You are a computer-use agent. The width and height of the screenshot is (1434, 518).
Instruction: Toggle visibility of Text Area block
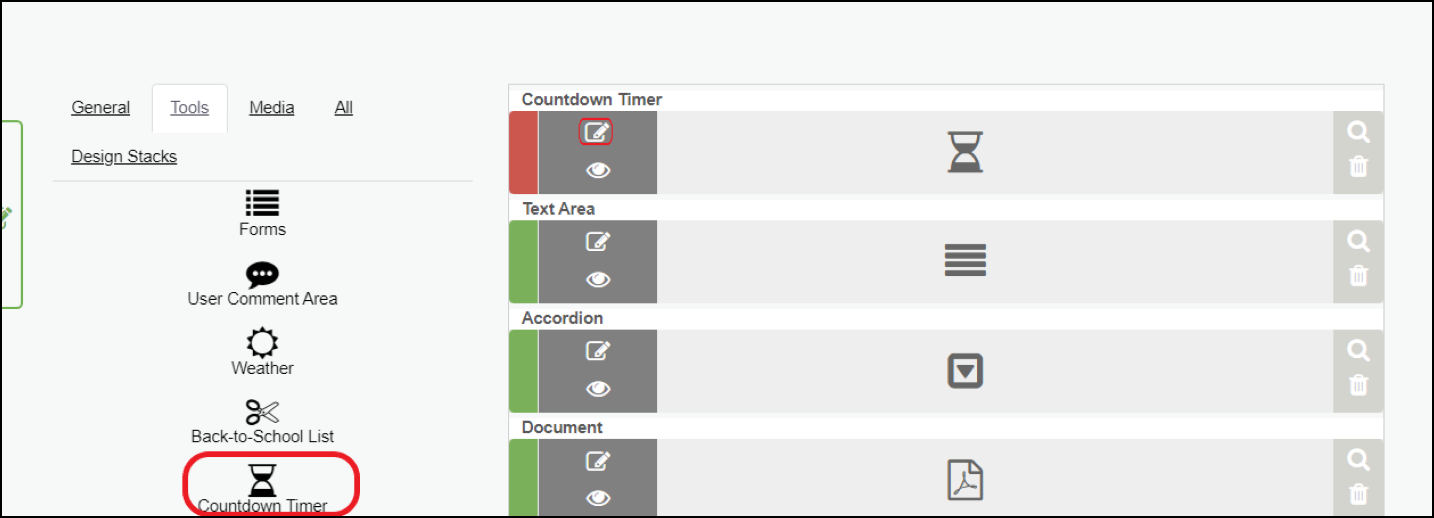tap(598, 280)
